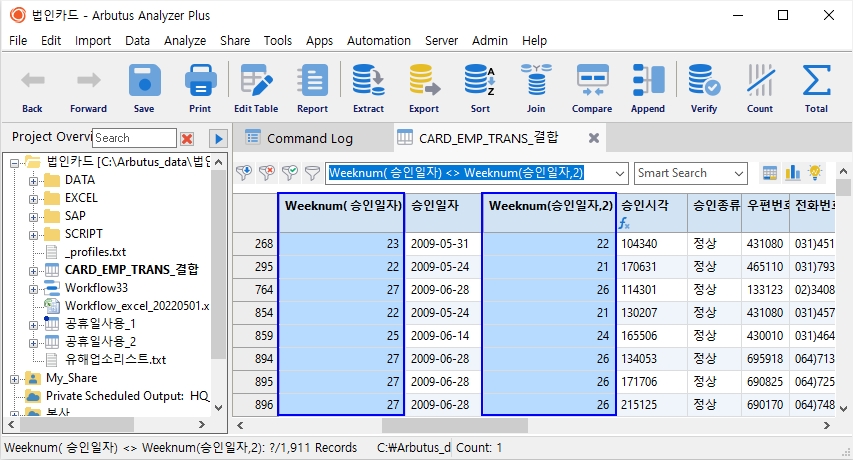Open the Tools menu

coord(277,41)
